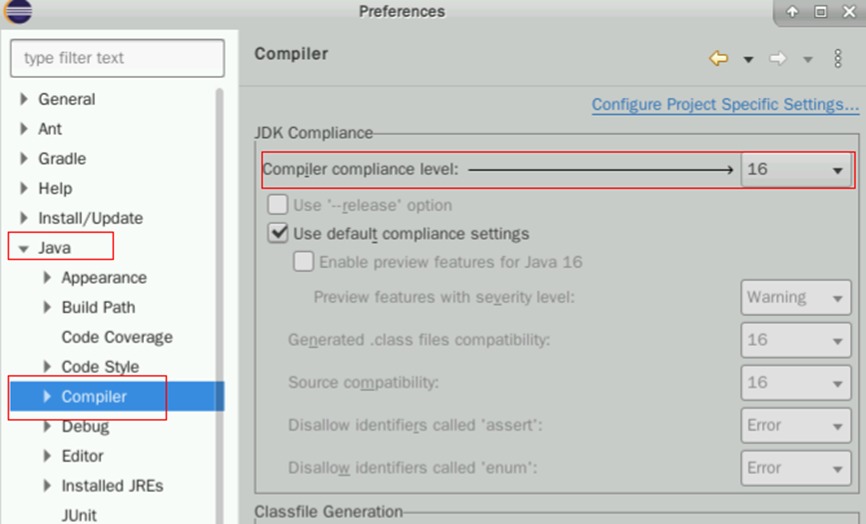Viewport: 866px width, 524px height.
Task: Collapse the Java tree category
Action: coord(24,248)
